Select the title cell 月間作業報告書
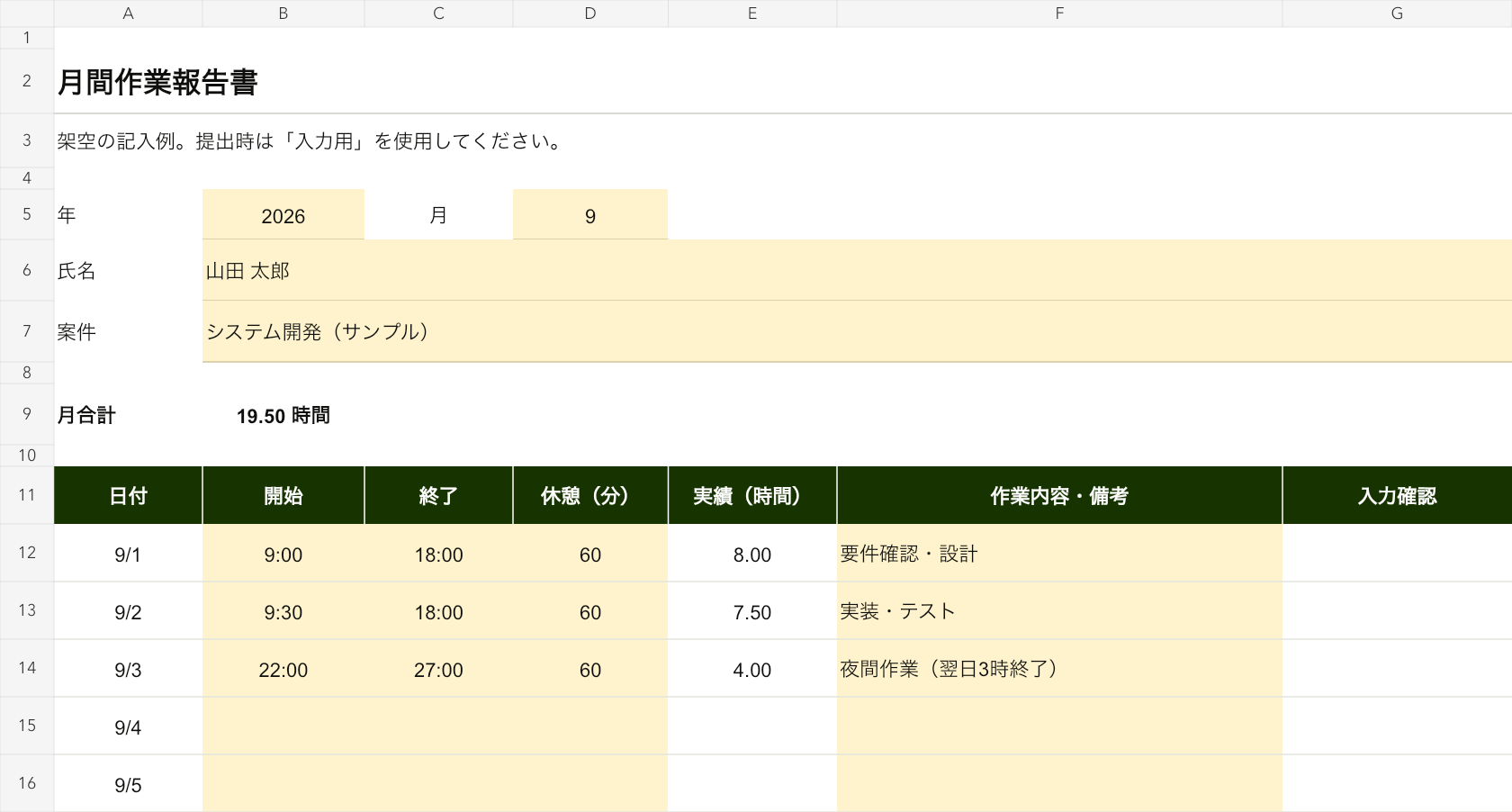The image size is (1512, 812). tap(157, 82)
